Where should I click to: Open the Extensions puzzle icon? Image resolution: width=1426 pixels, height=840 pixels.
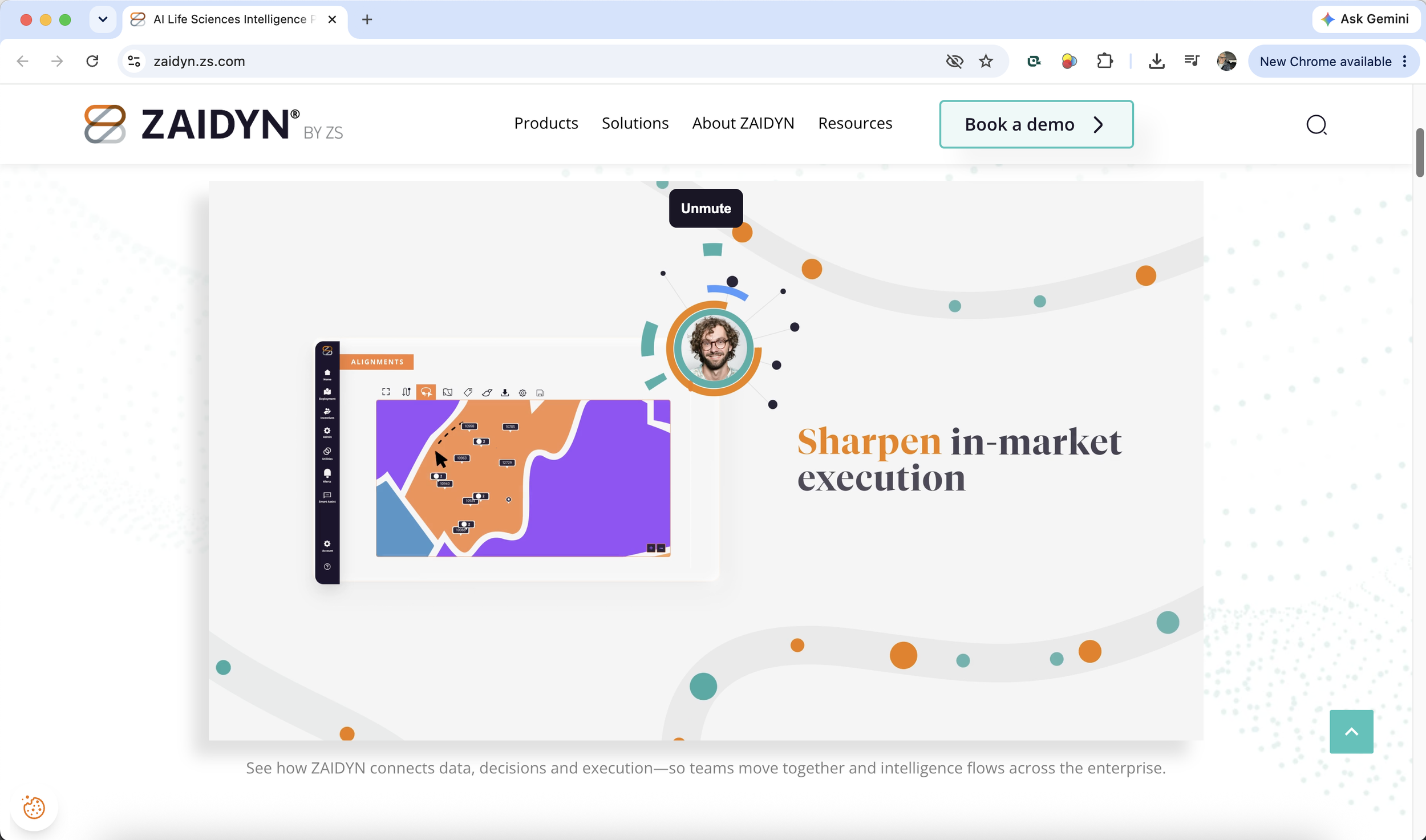pyautogui.click(x=1105, y=61)
